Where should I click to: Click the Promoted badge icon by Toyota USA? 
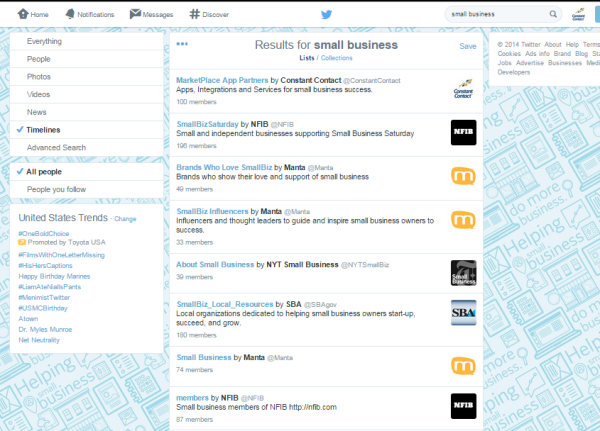(22, 242)
